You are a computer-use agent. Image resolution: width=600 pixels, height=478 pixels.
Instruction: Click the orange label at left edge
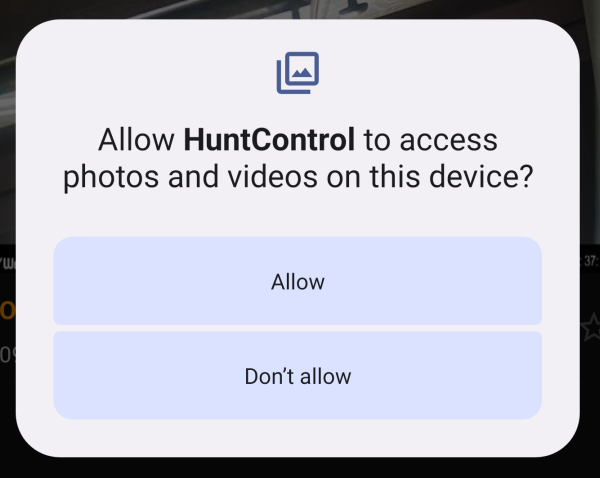click(7, 310)
